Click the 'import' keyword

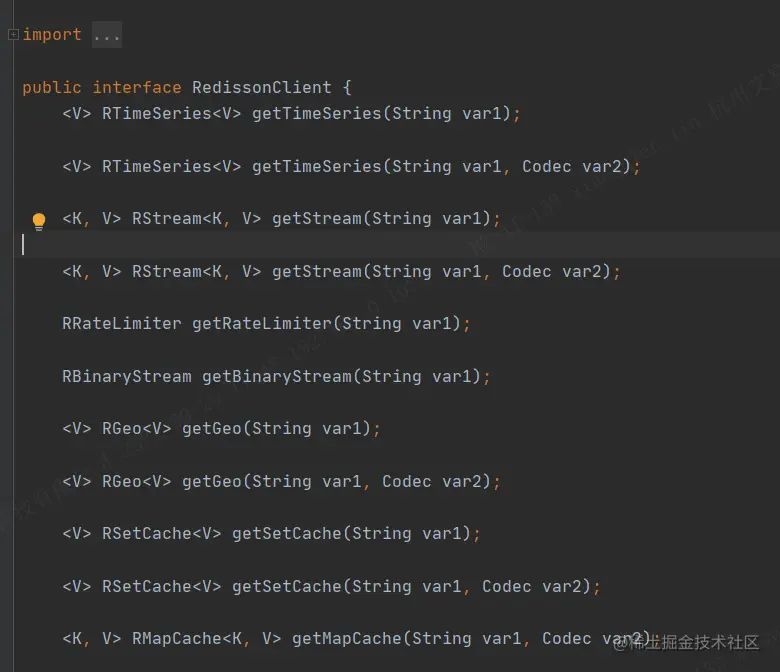52,35
